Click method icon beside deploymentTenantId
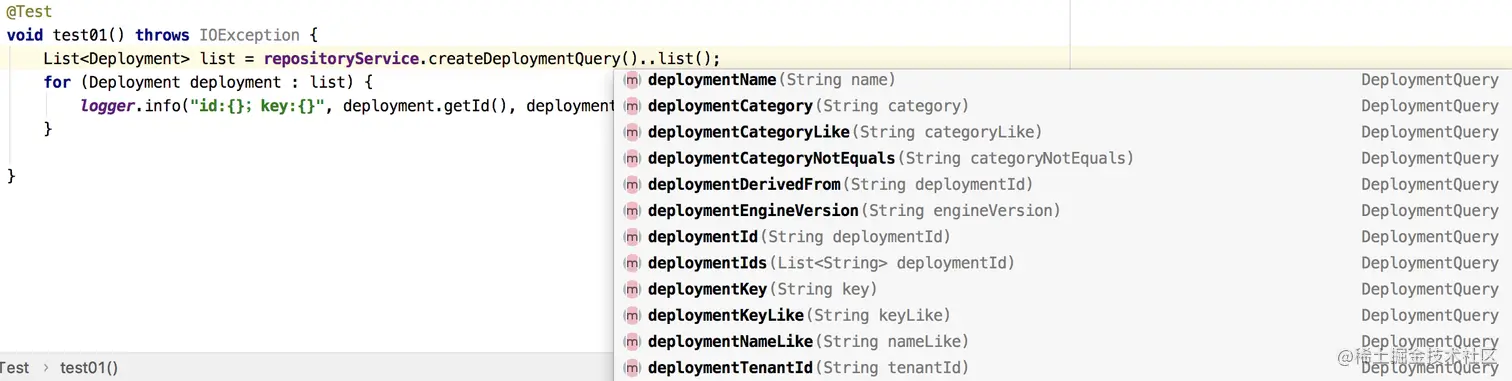Screen dimensions: 1512x381 click(632, 367)
